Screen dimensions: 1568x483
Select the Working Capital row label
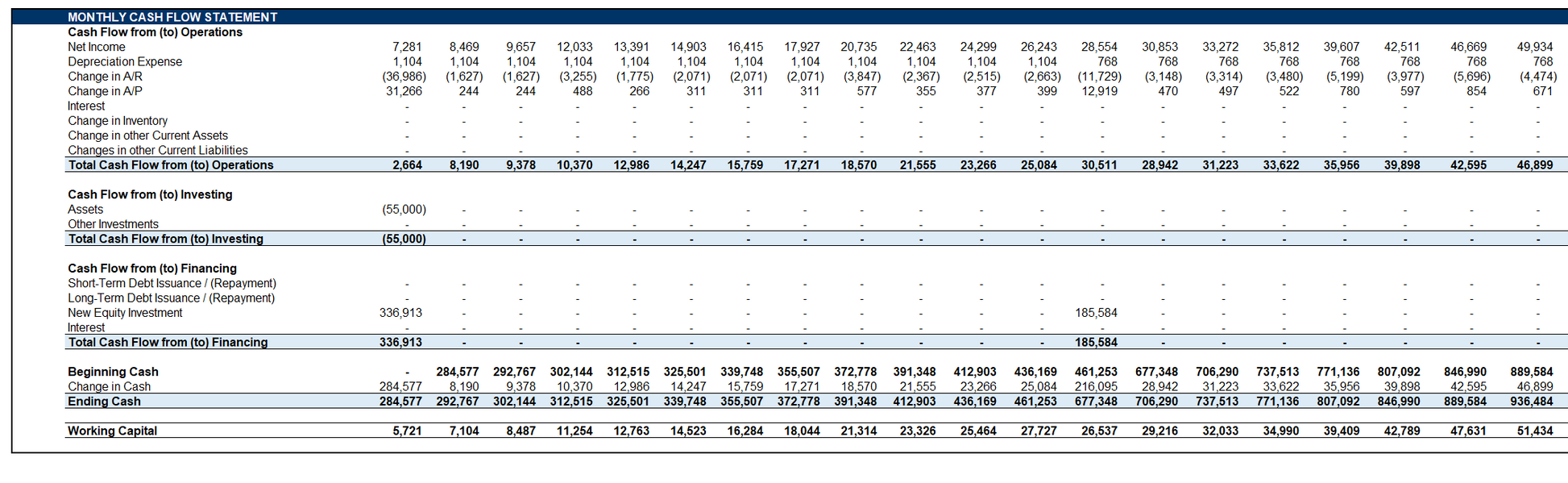112,431
